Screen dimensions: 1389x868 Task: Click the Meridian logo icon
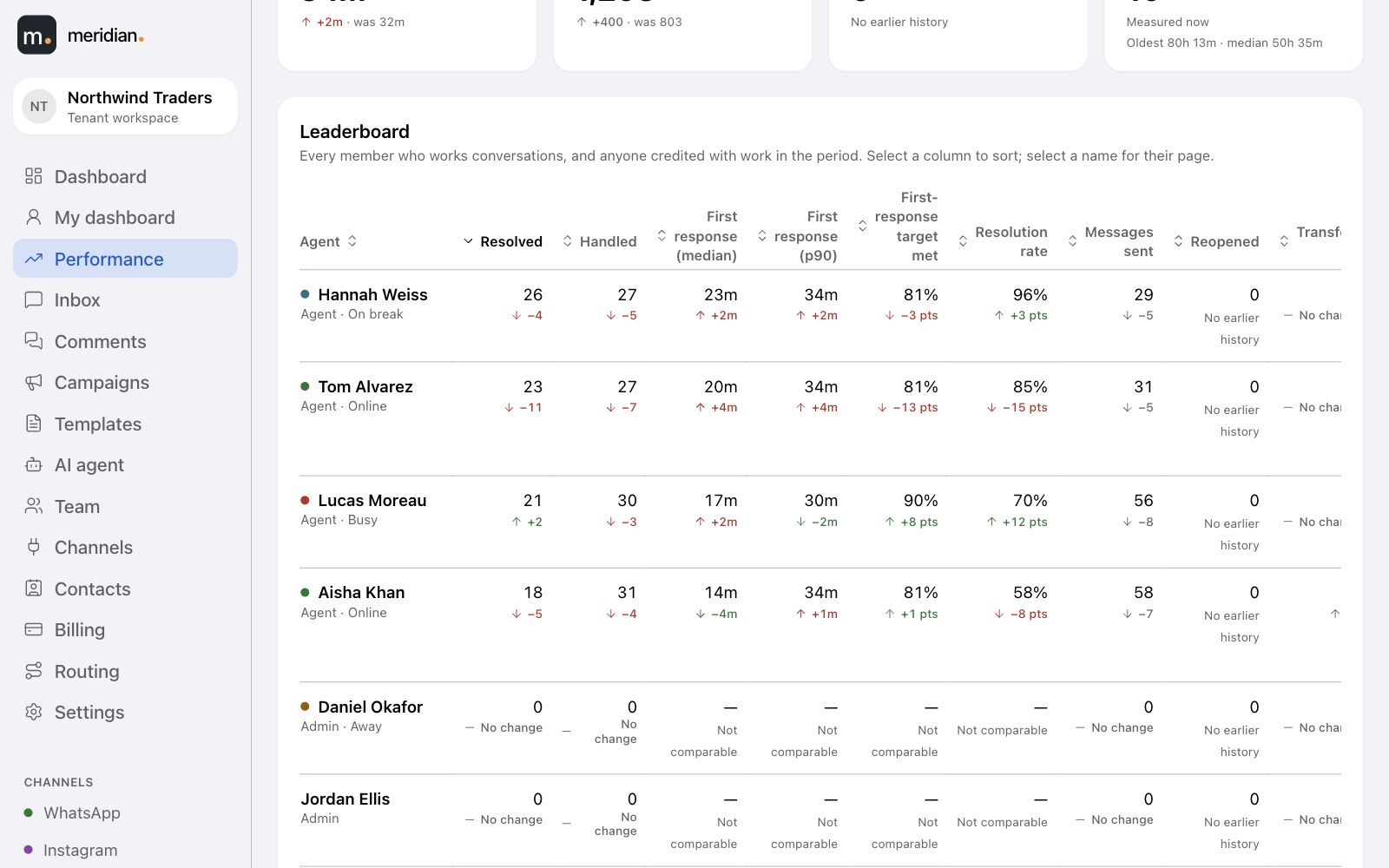[x=36, y=35]
